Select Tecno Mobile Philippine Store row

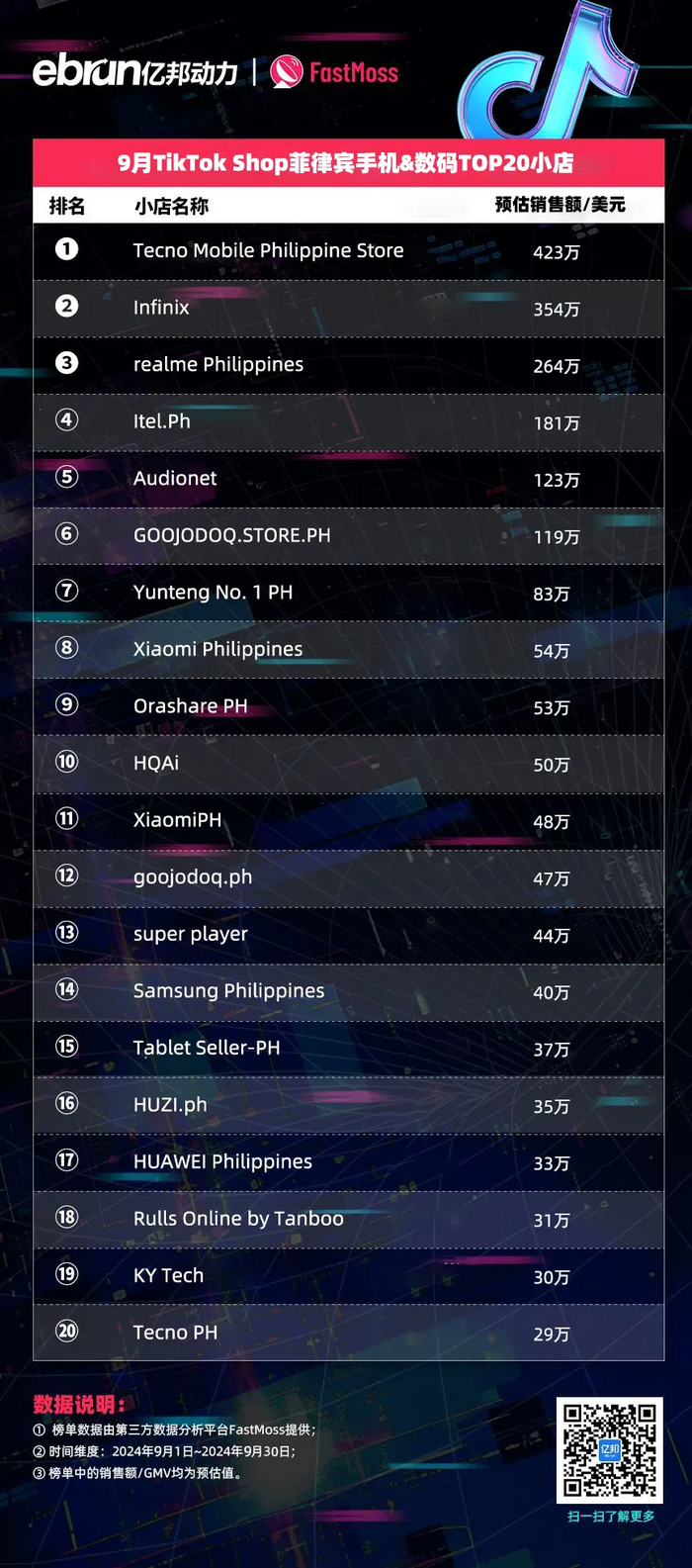(268, 250)
